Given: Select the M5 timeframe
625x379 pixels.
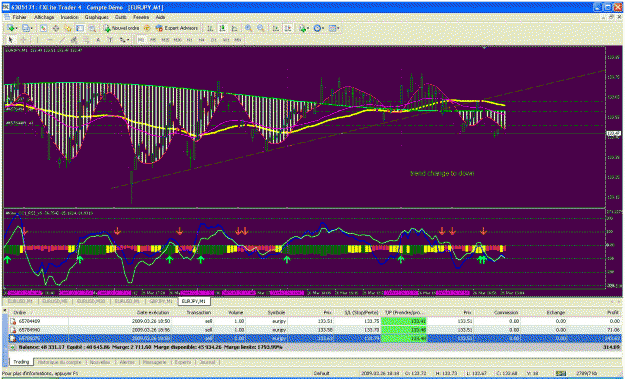Looking at the screenshot, I should (153, 40).
